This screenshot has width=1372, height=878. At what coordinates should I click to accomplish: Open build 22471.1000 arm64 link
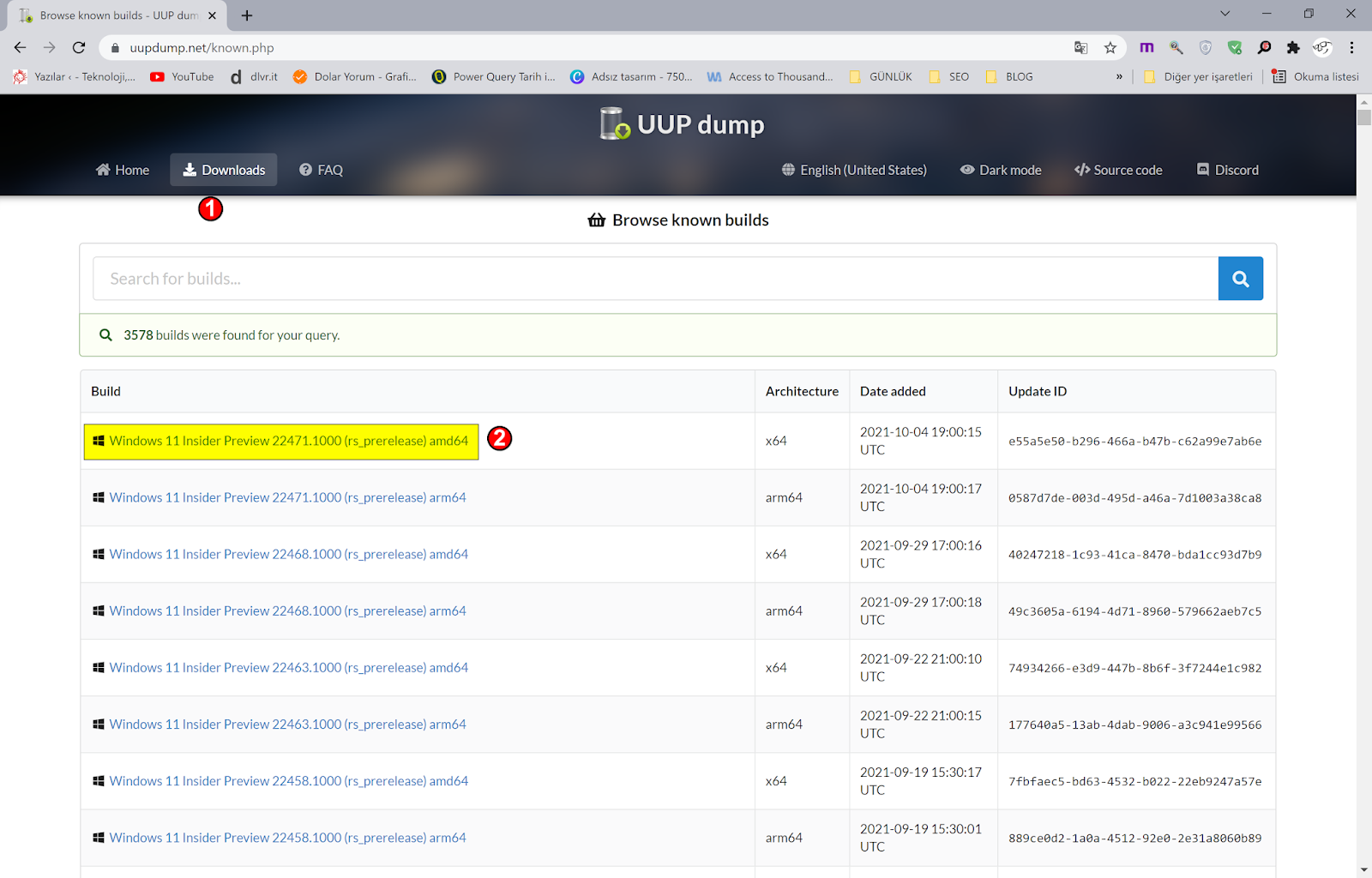(x=287, y=497)
